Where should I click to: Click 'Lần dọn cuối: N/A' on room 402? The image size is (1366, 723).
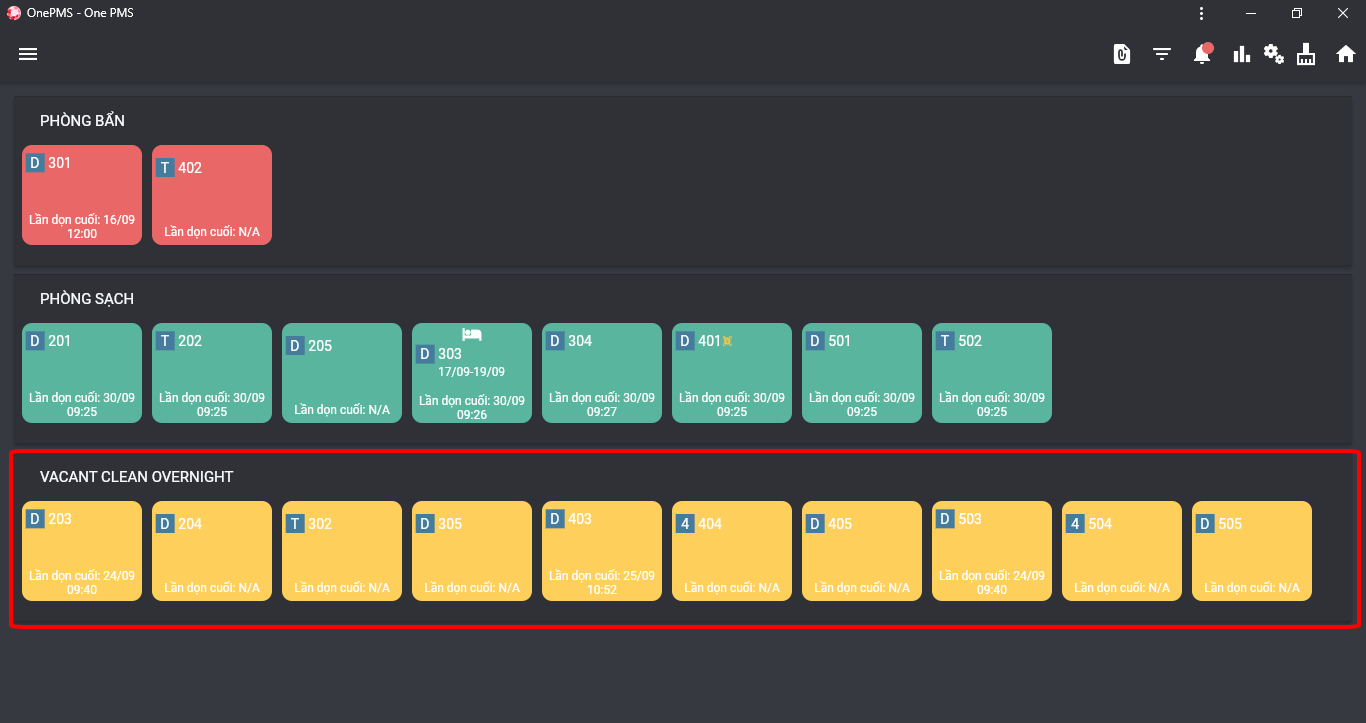[x=212, y=232]
